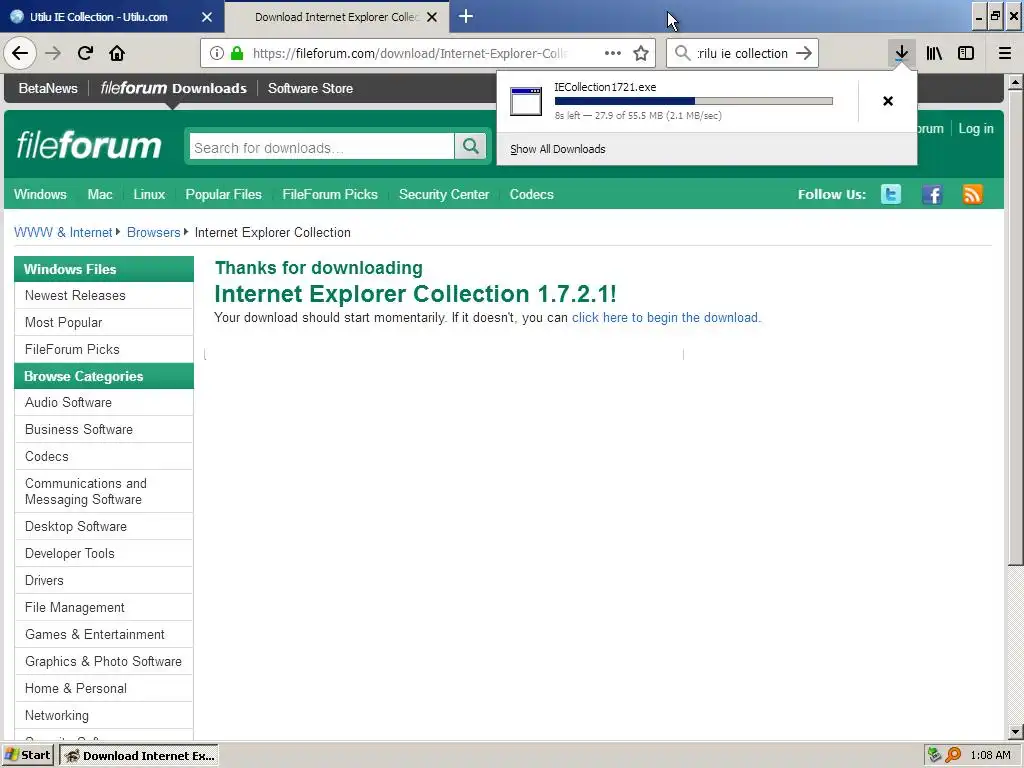Viewport: 1024px width, 768px height.
Task: Open FileForum Picks in green navigation bar
Action: 330,194
